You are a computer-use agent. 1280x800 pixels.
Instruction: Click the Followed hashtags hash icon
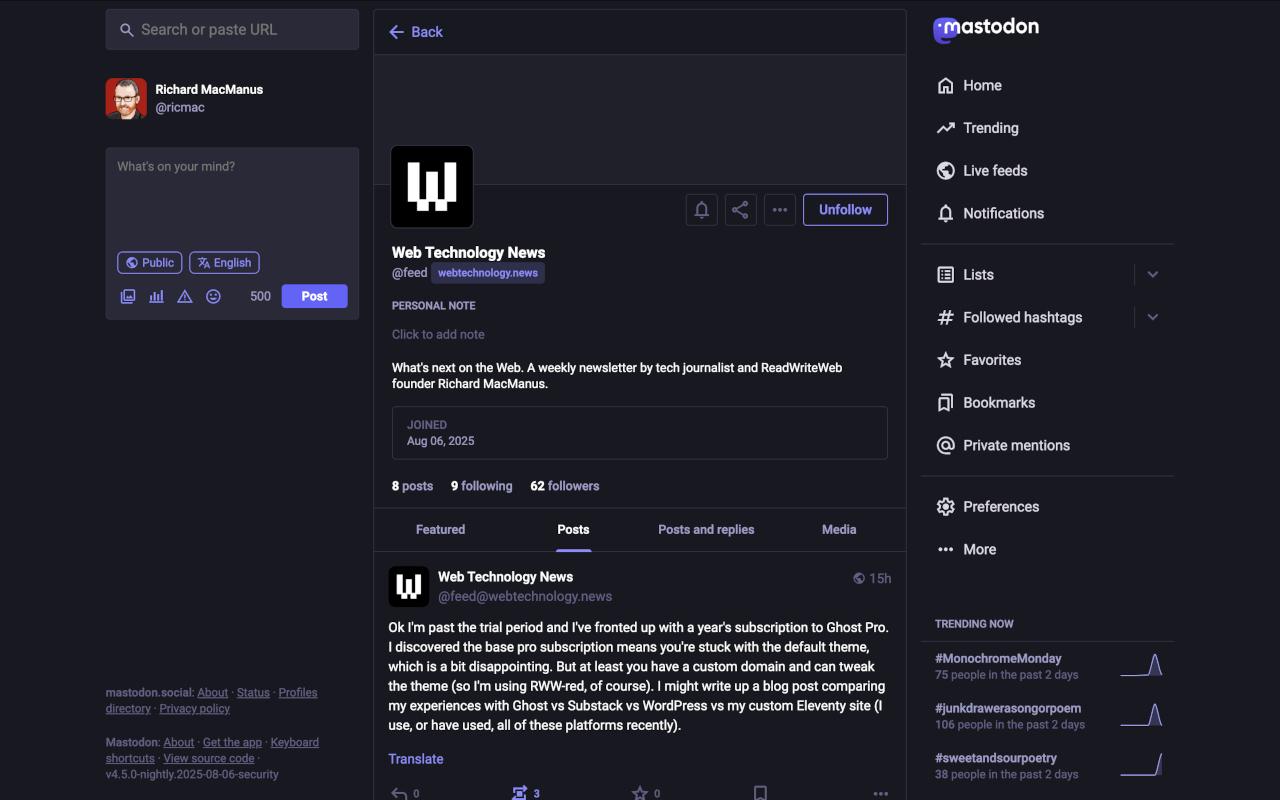point(946,318)
